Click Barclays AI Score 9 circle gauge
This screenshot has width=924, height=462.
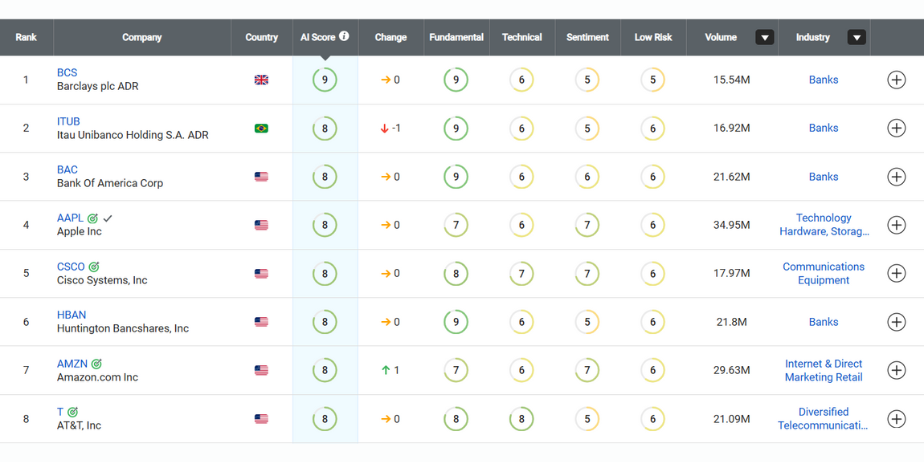click(325, 80)
